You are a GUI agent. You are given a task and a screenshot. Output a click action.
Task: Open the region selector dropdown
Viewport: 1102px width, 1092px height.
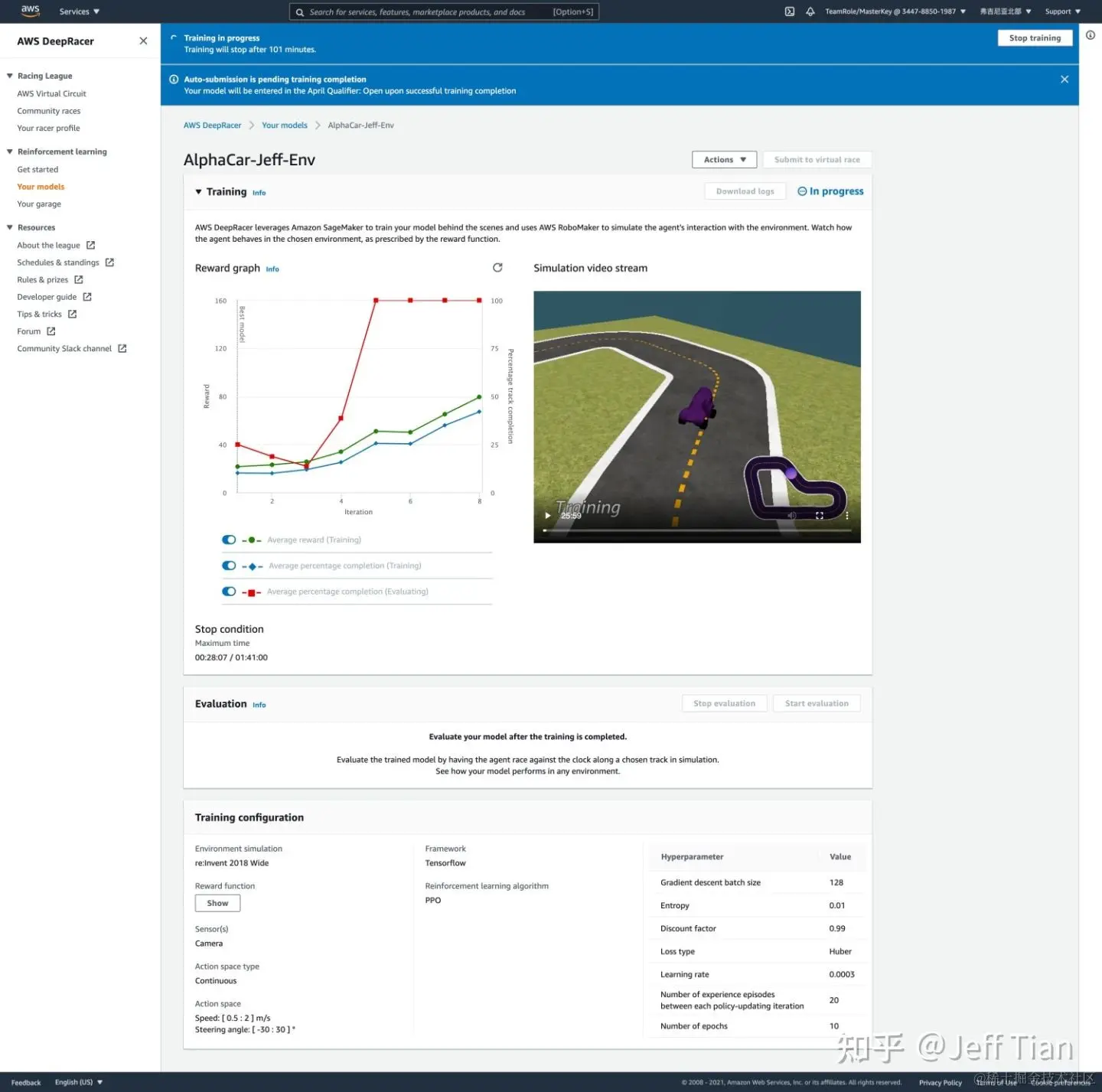[1006, 11]
